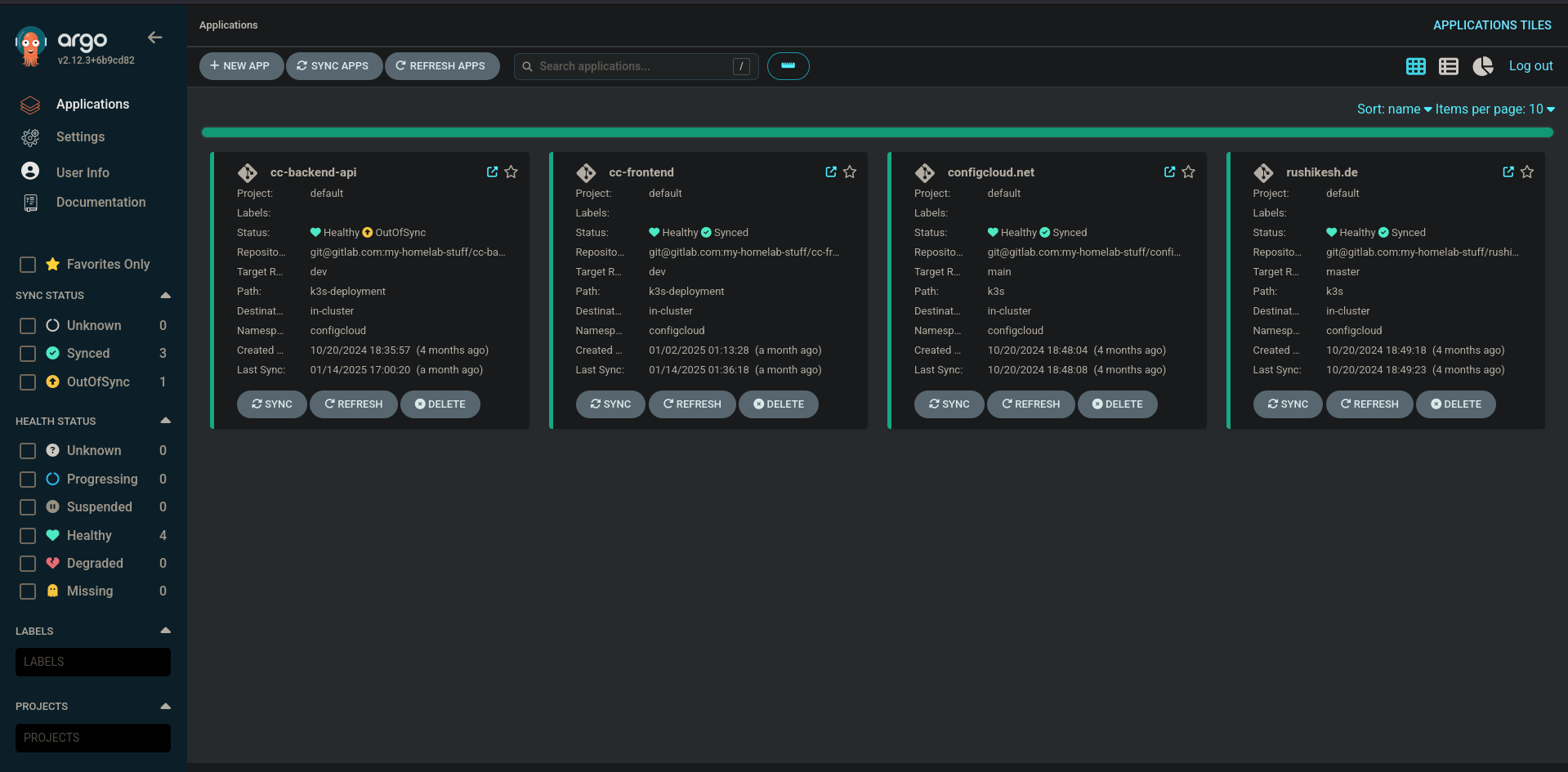Go to Settings in the sidebar
Viewport: 1568px width, 772px height.
tap(80, 137)
